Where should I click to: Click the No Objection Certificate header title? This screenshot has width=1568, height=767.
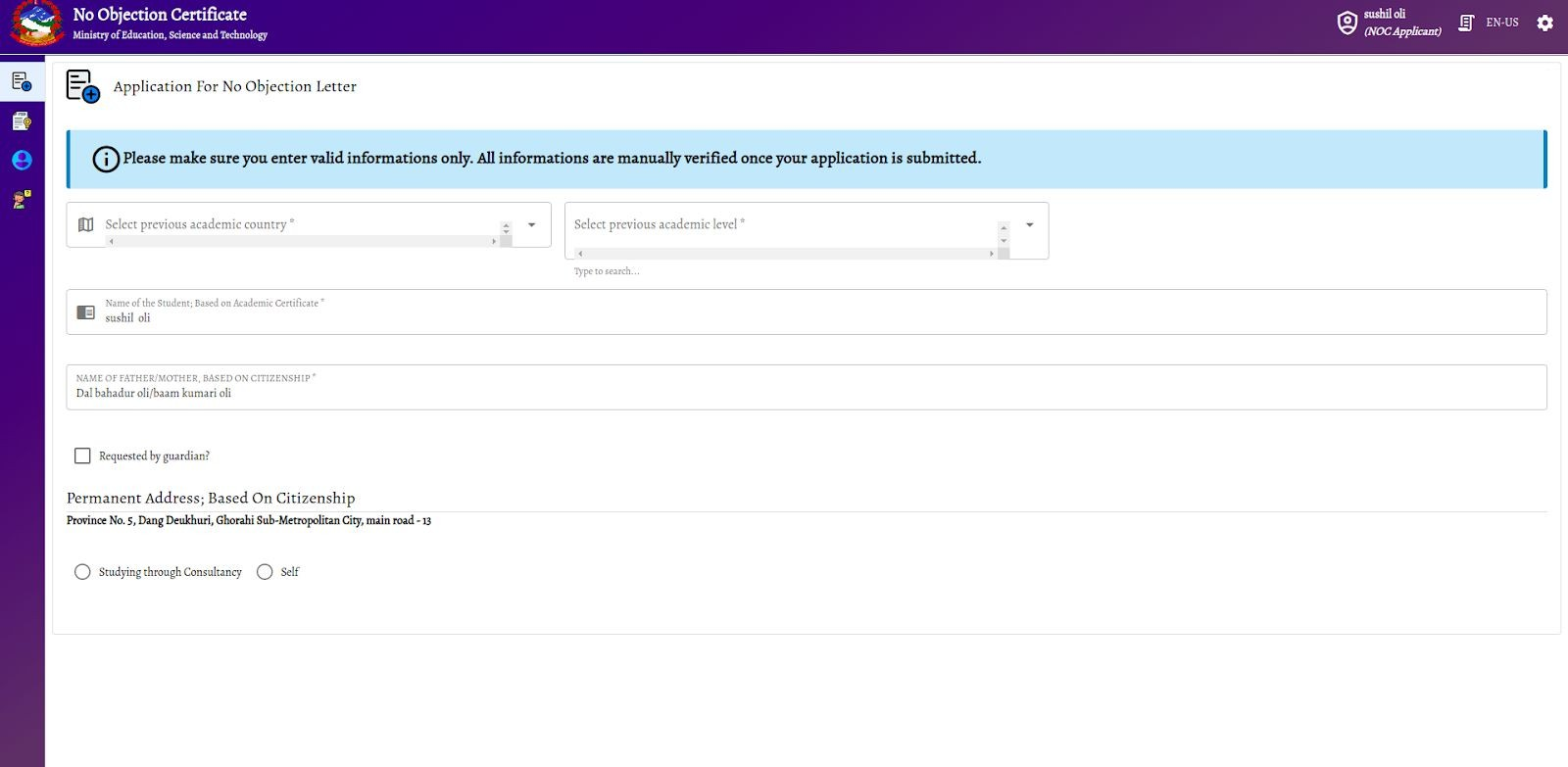coord(160,15)
